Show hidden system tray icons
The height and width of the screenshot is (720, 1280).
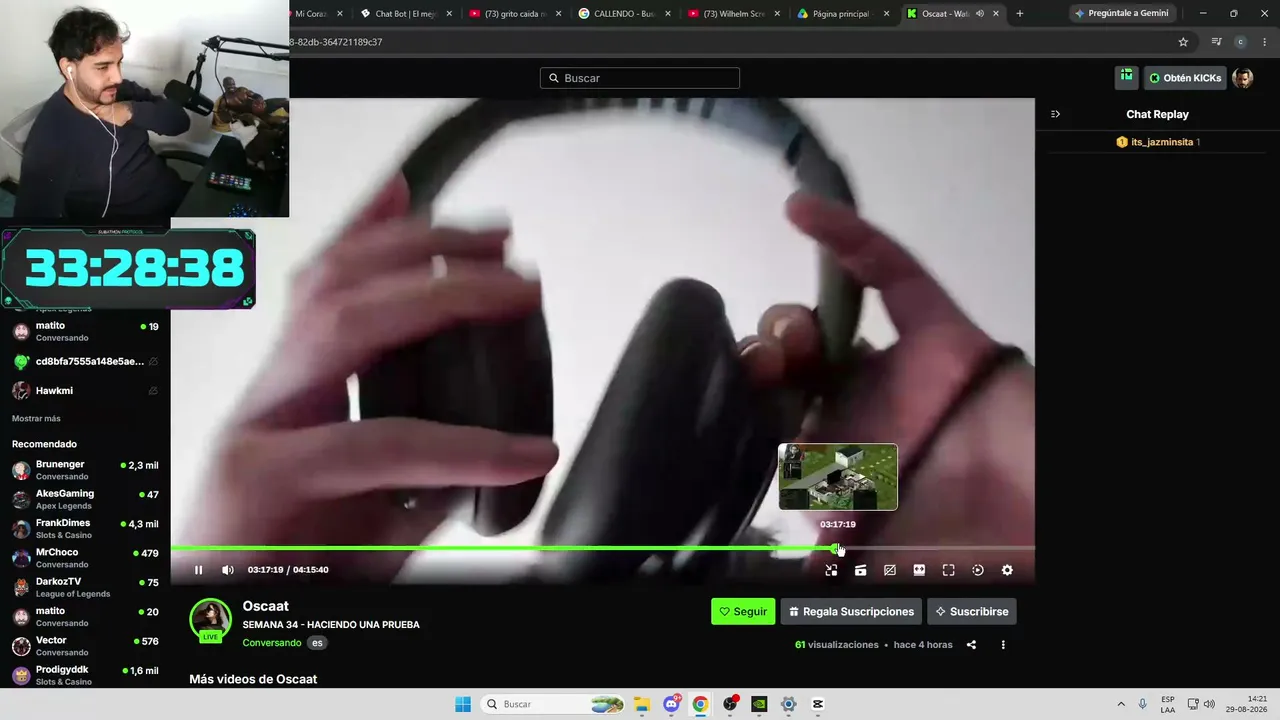[1121, 704]
